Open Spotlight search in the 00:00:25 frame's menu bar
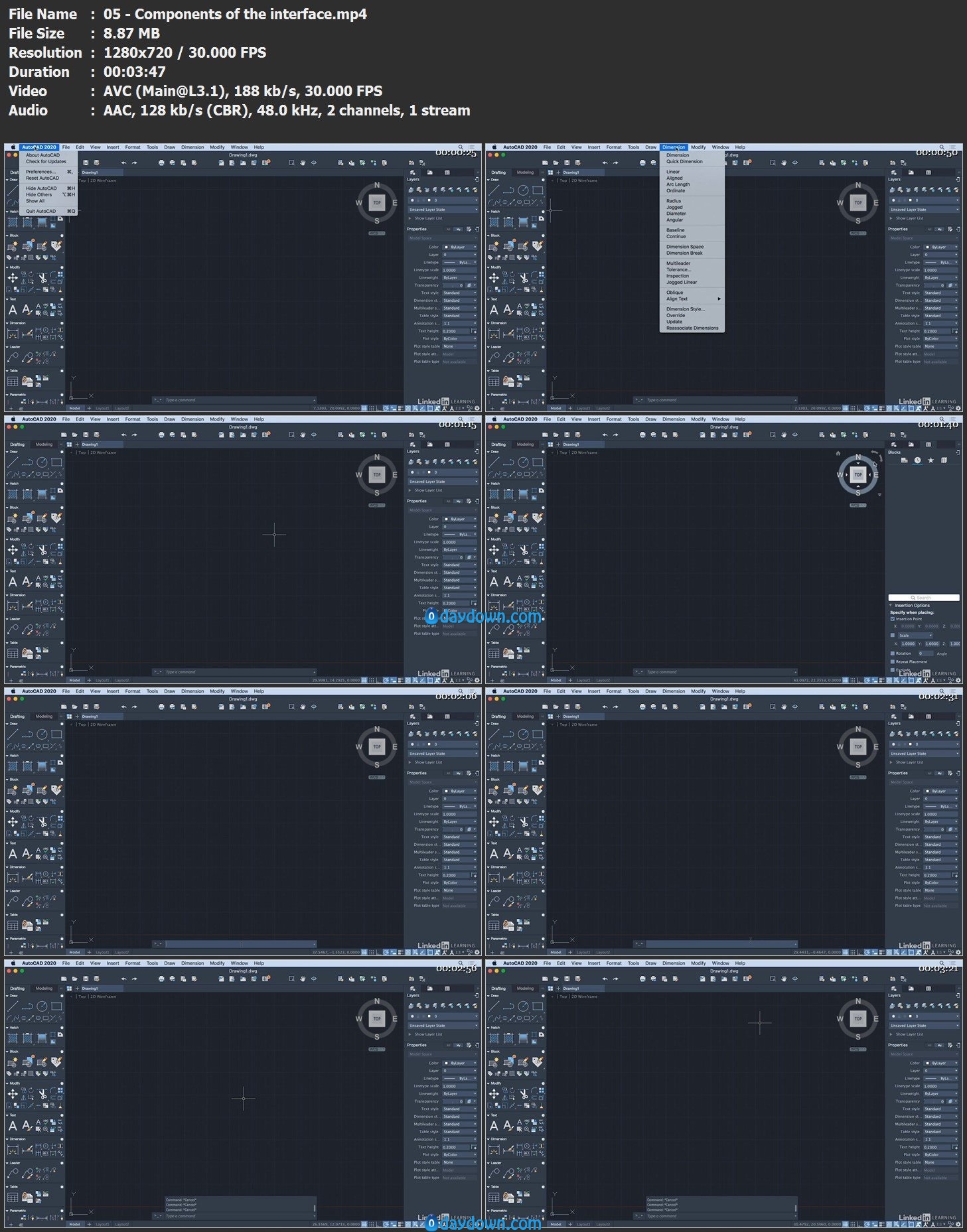Image resolution: width=967 pixels, height=1232 pixels. click(461, 147)
